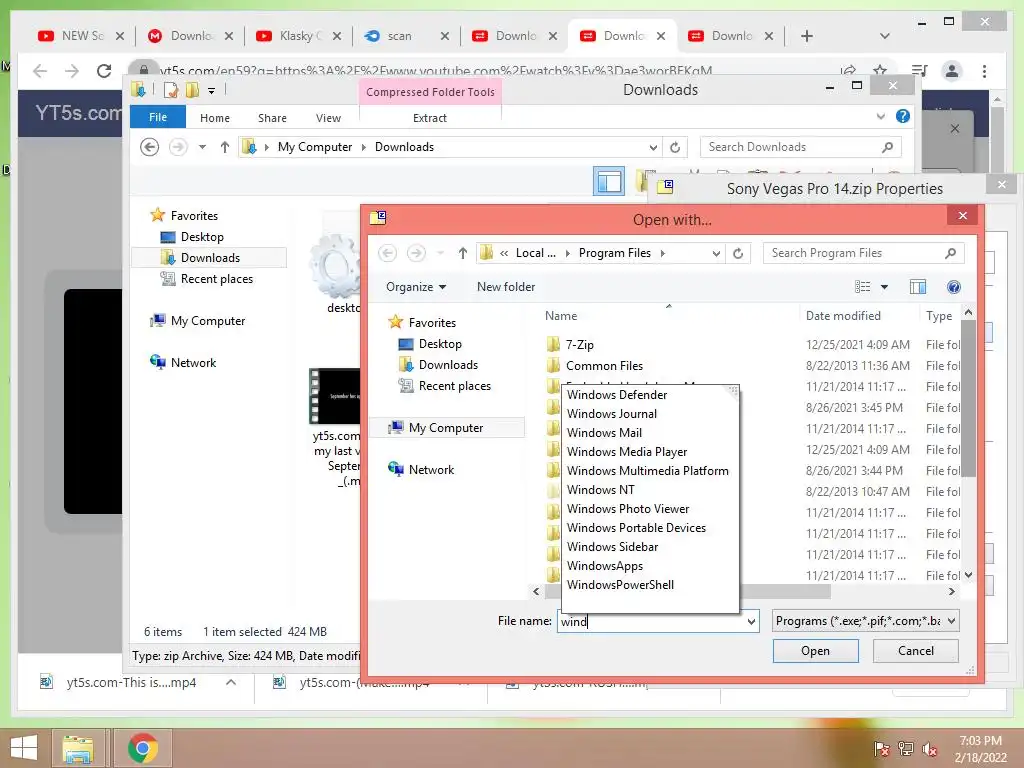The image size is (1024, 768).
Task: Toggle preview pane icon in Open with dialog
Action: point(918,287)
